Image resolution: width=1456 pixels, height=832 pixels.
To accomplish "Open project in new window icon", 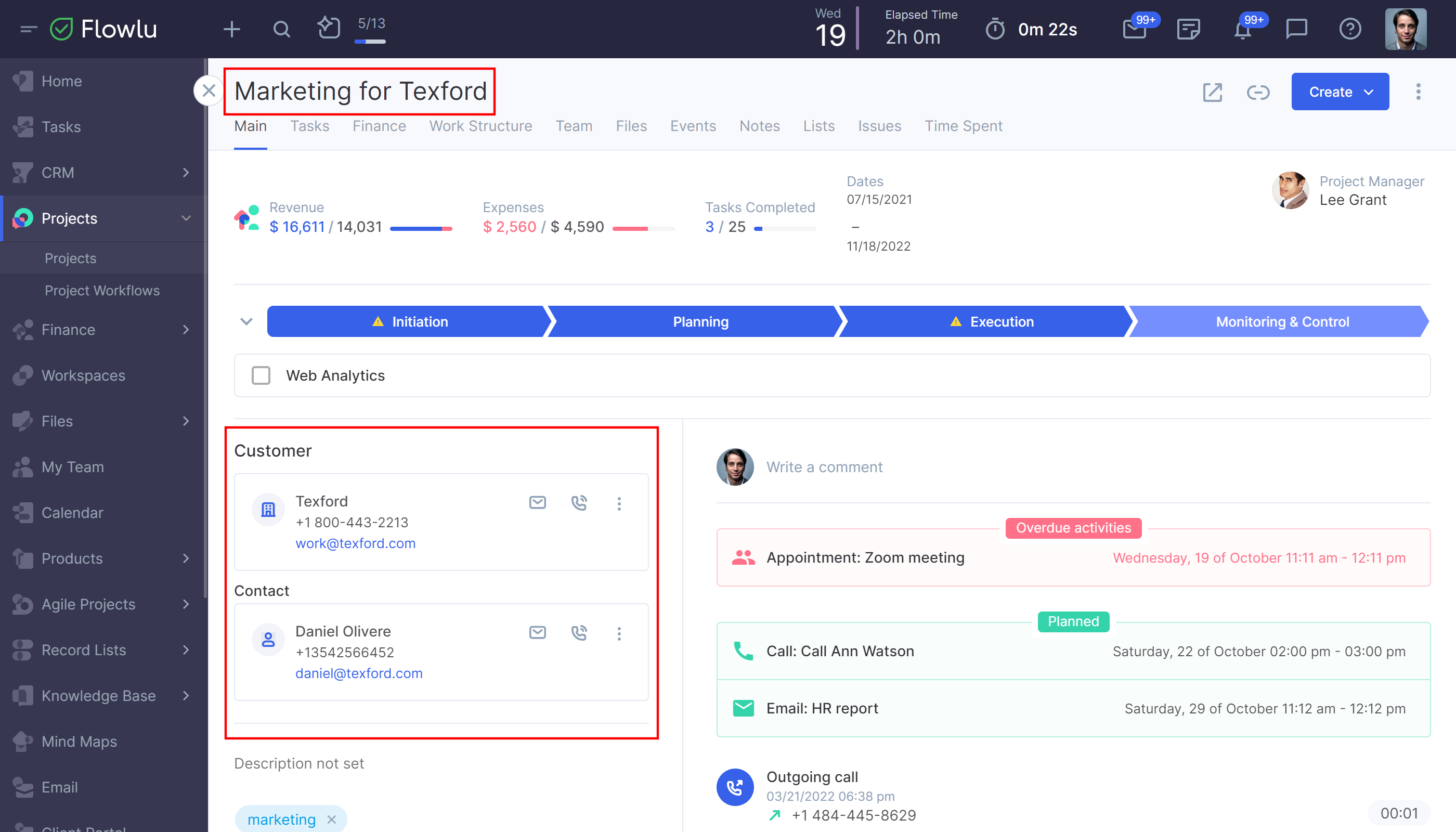I will [x=1212, y=92].
